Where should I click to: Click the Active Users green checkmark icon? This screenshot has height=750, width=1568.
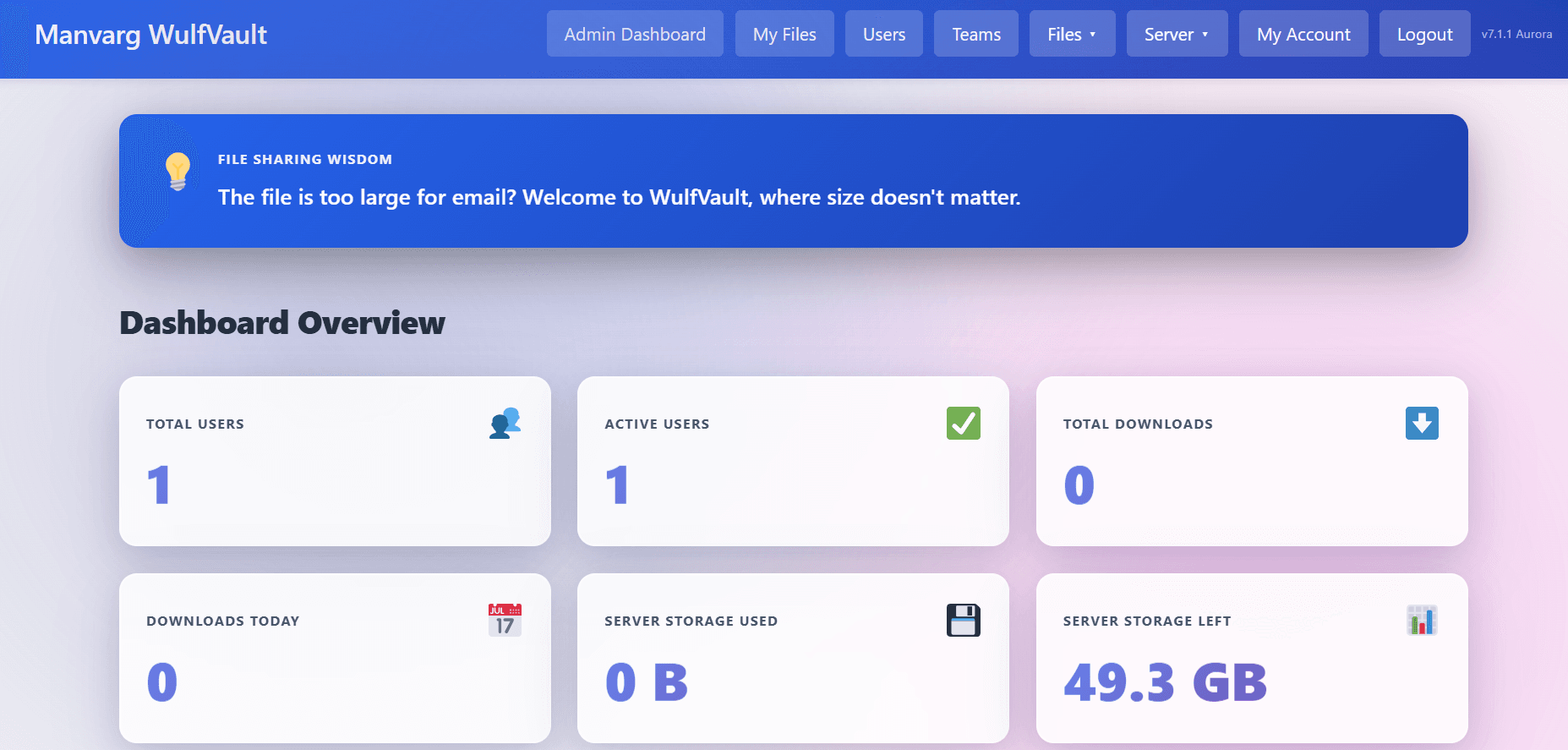coord(964,423)
